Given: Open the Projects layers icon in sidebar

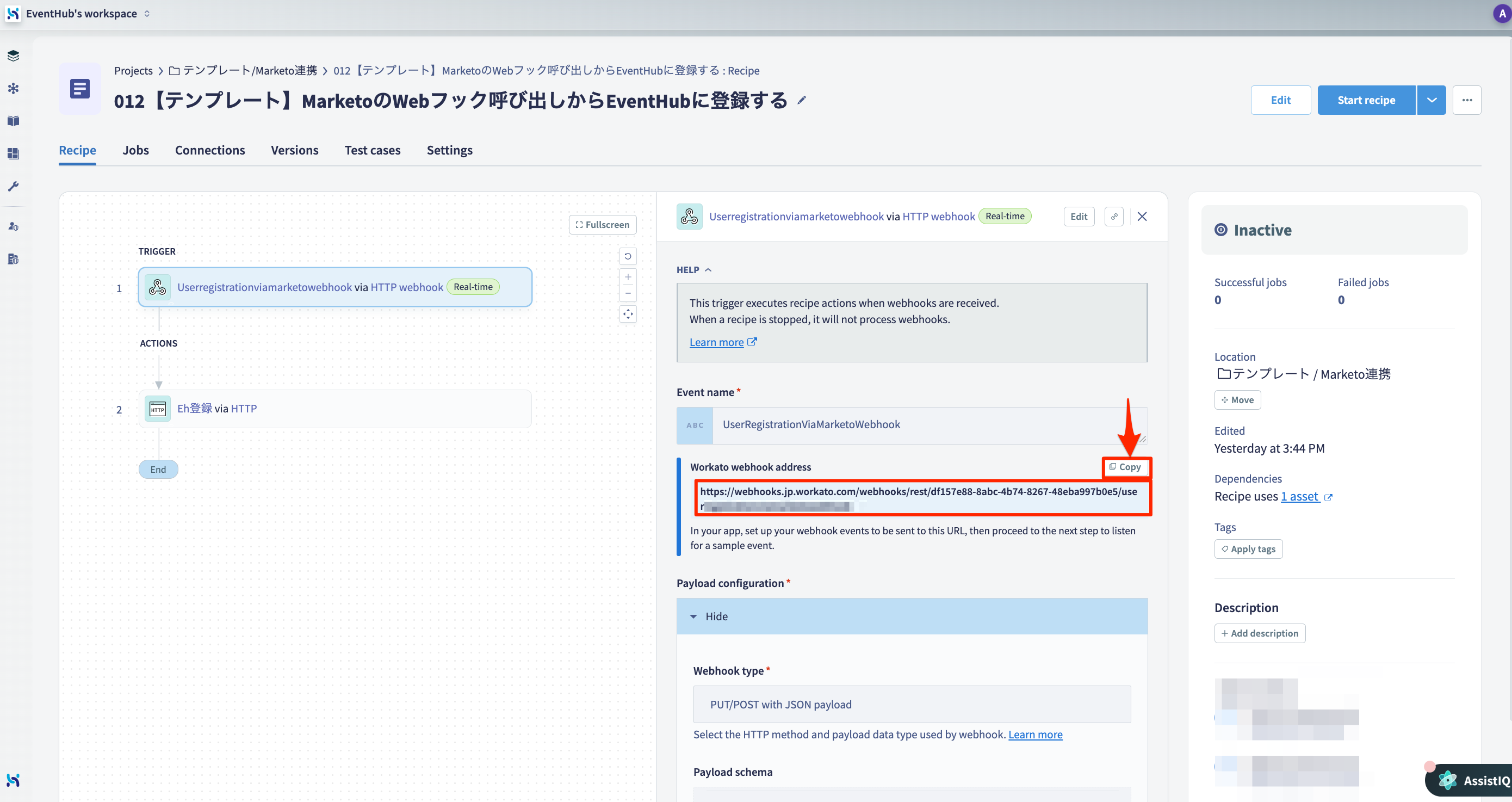Looking at the screenshot, I should point(14,56).
